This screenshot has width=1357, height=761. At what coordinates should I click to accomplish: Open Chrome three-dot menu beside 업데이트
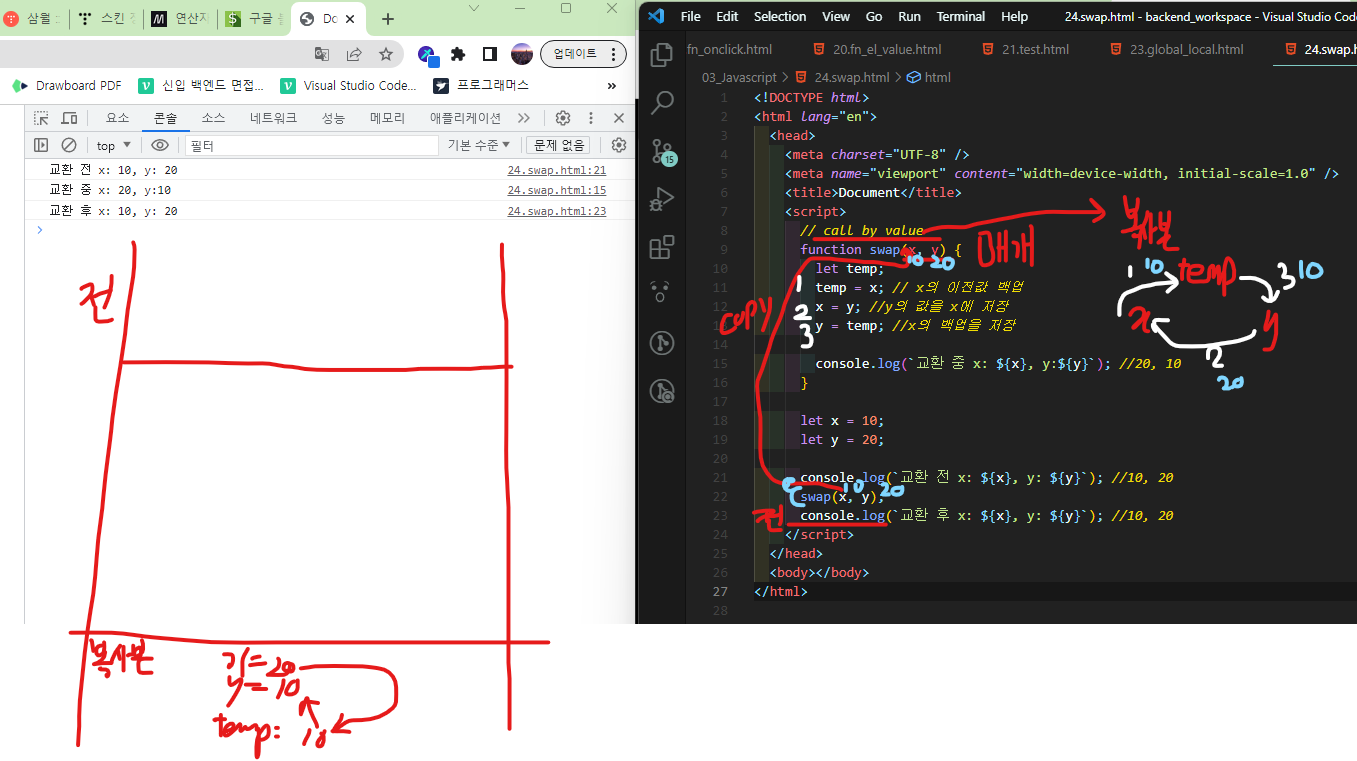coord(615,54)
